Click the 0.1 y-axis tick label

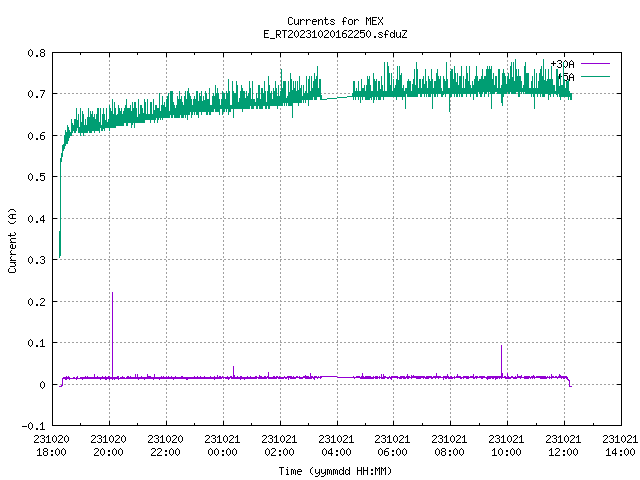point(36,343)
